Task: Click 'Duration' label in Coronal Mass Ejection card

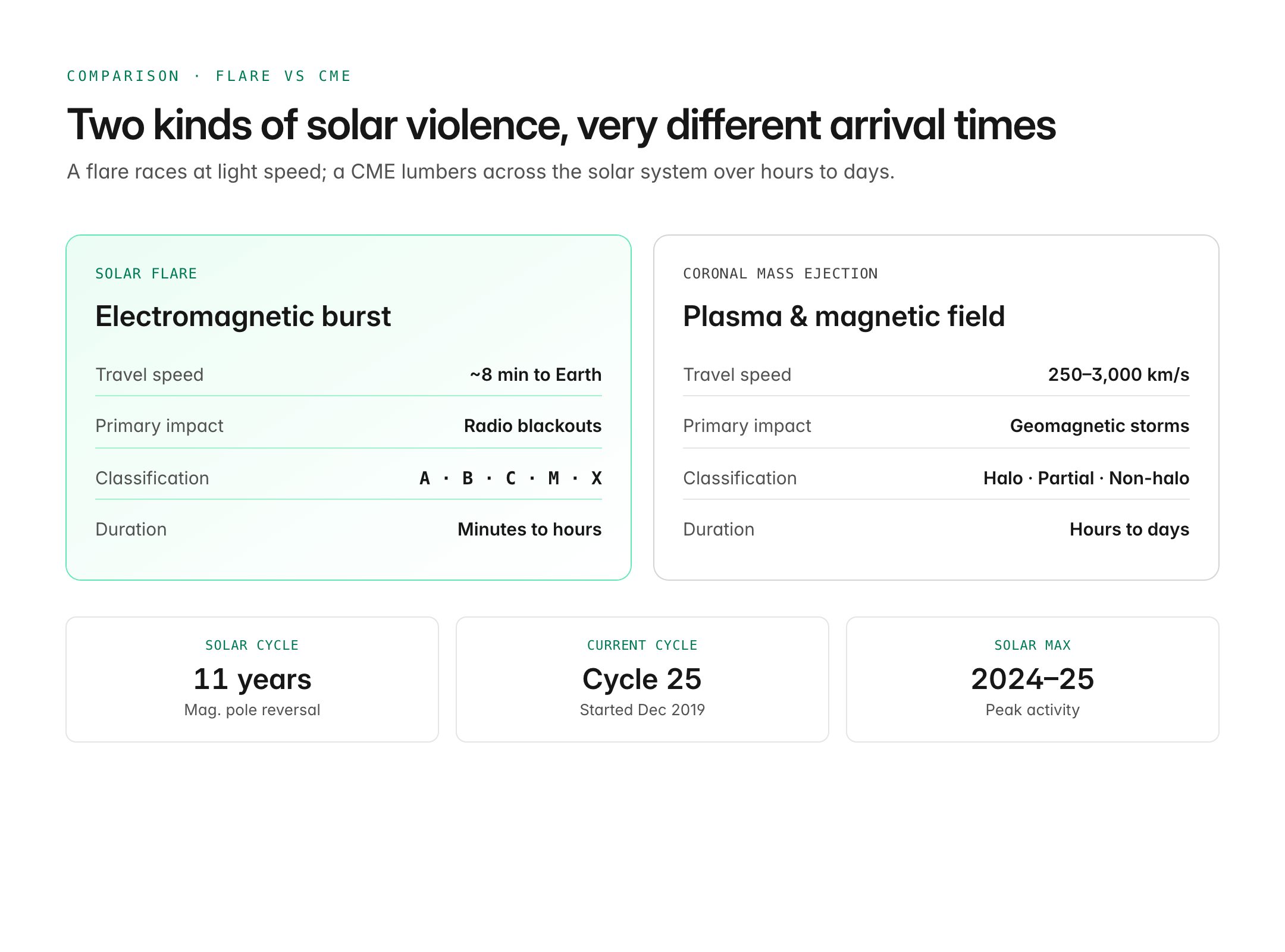Action: [x=719, y=530]
